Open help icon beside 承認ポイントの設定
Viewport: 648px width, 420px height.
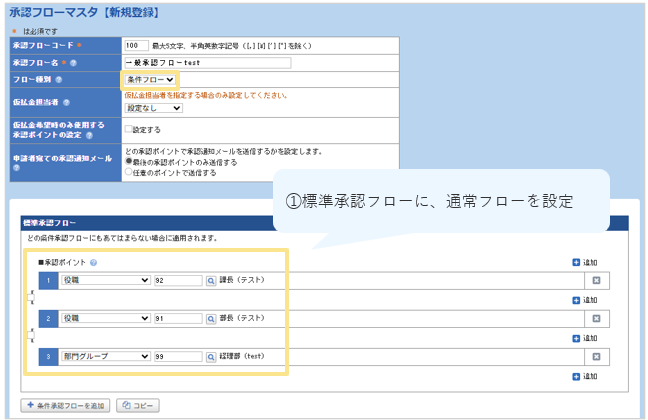[x=89, y=135]
